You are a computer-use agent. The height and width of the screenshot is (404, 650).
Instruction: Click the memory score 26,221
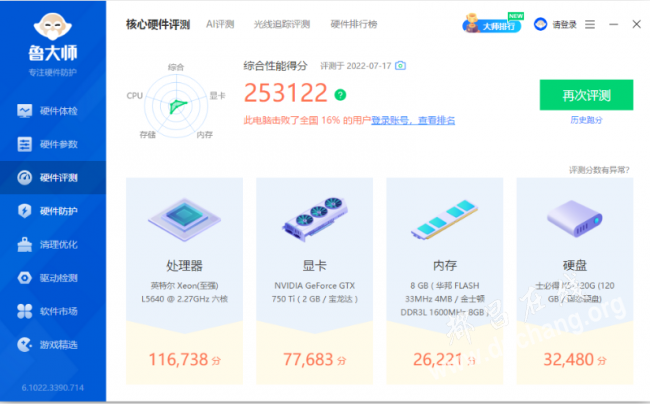pos(438,359)
